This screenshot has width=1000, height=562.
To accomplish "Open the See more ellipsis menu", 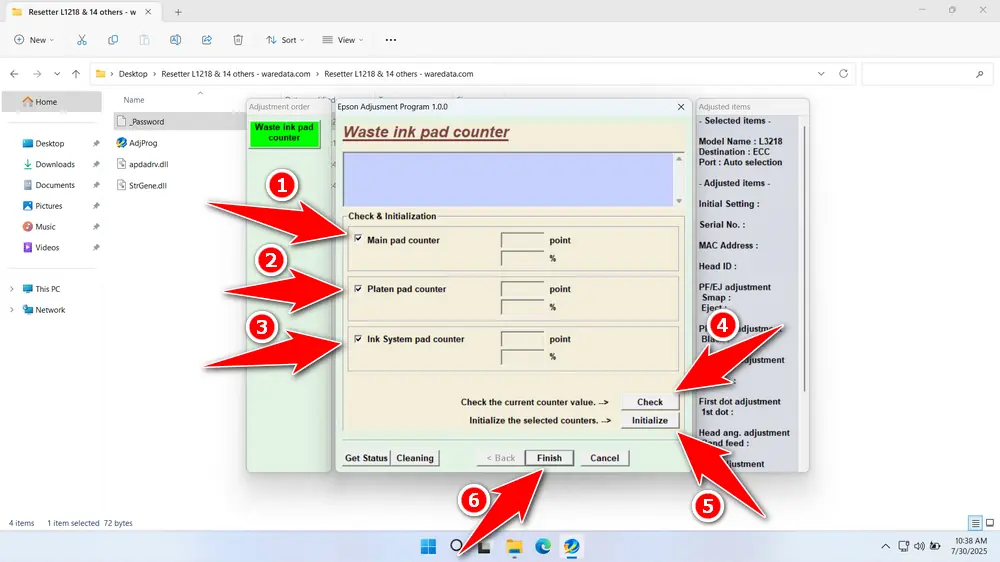I will point(391,40).
